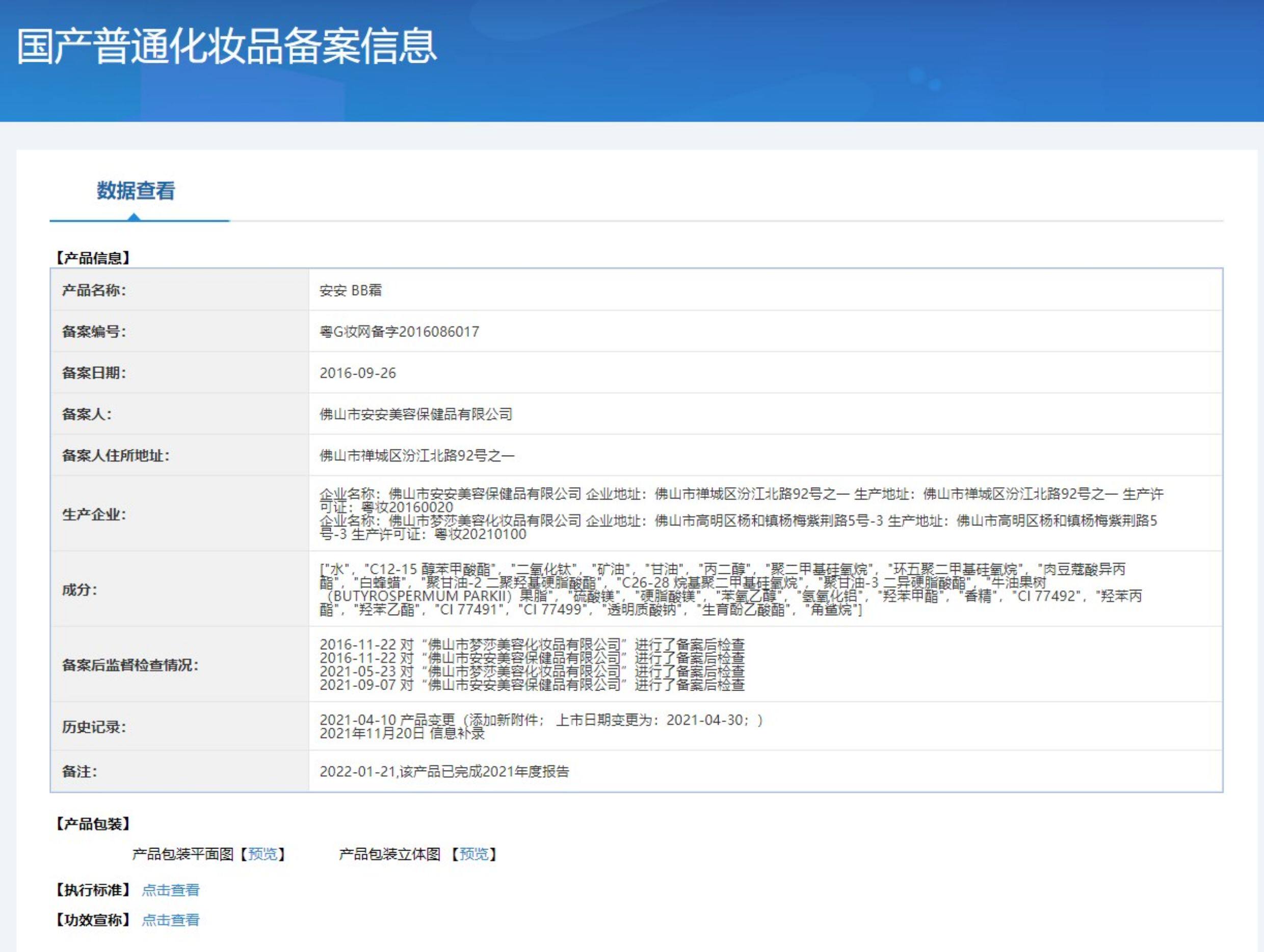Open 预览 link for 产品包装平面图
This screenshot has height=952, width=1264.
(x=262, y=854)
